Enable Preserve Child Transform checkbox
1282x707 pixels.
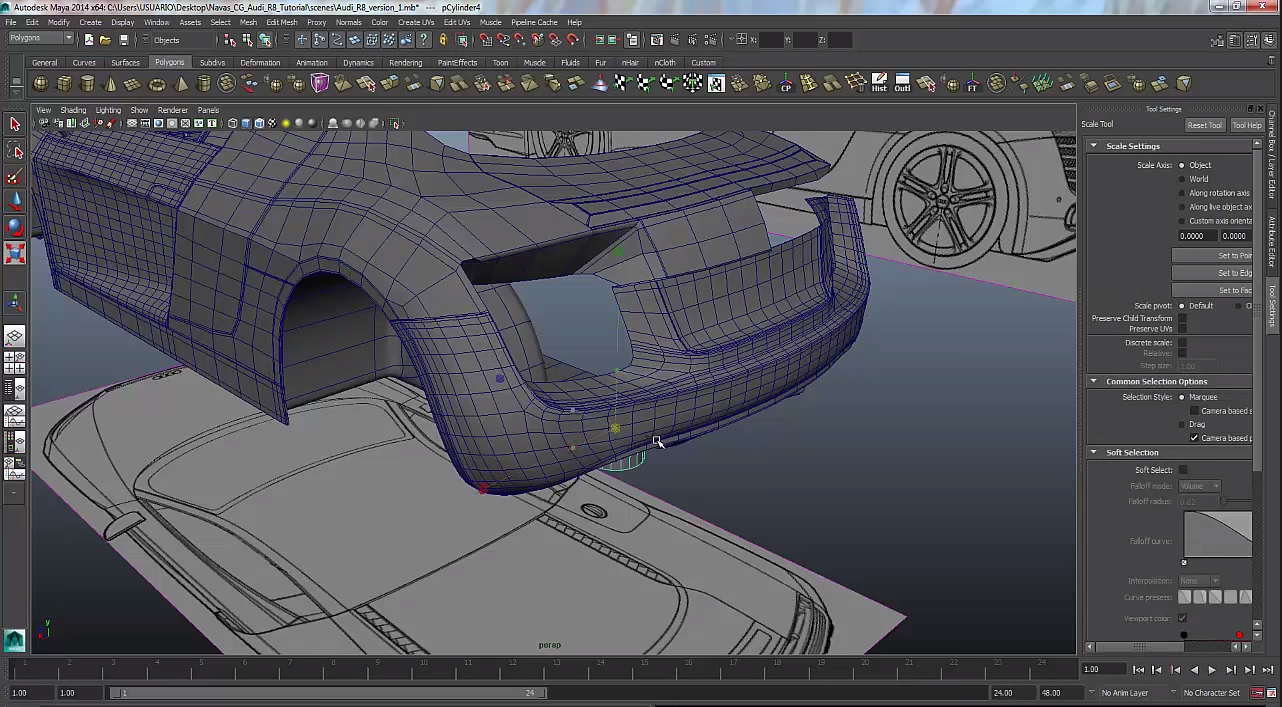coord(1182,318)
